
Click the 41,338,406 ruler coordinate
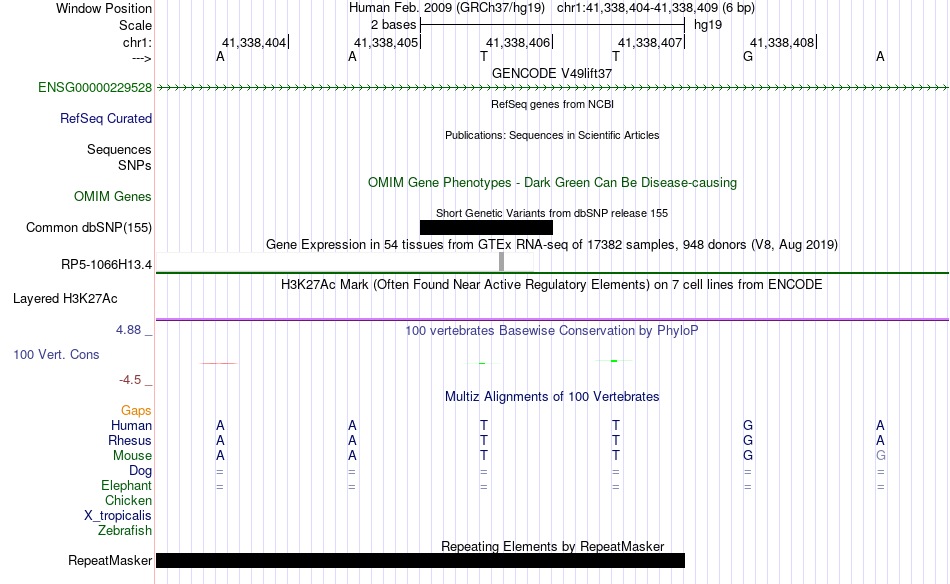(518, 42)
